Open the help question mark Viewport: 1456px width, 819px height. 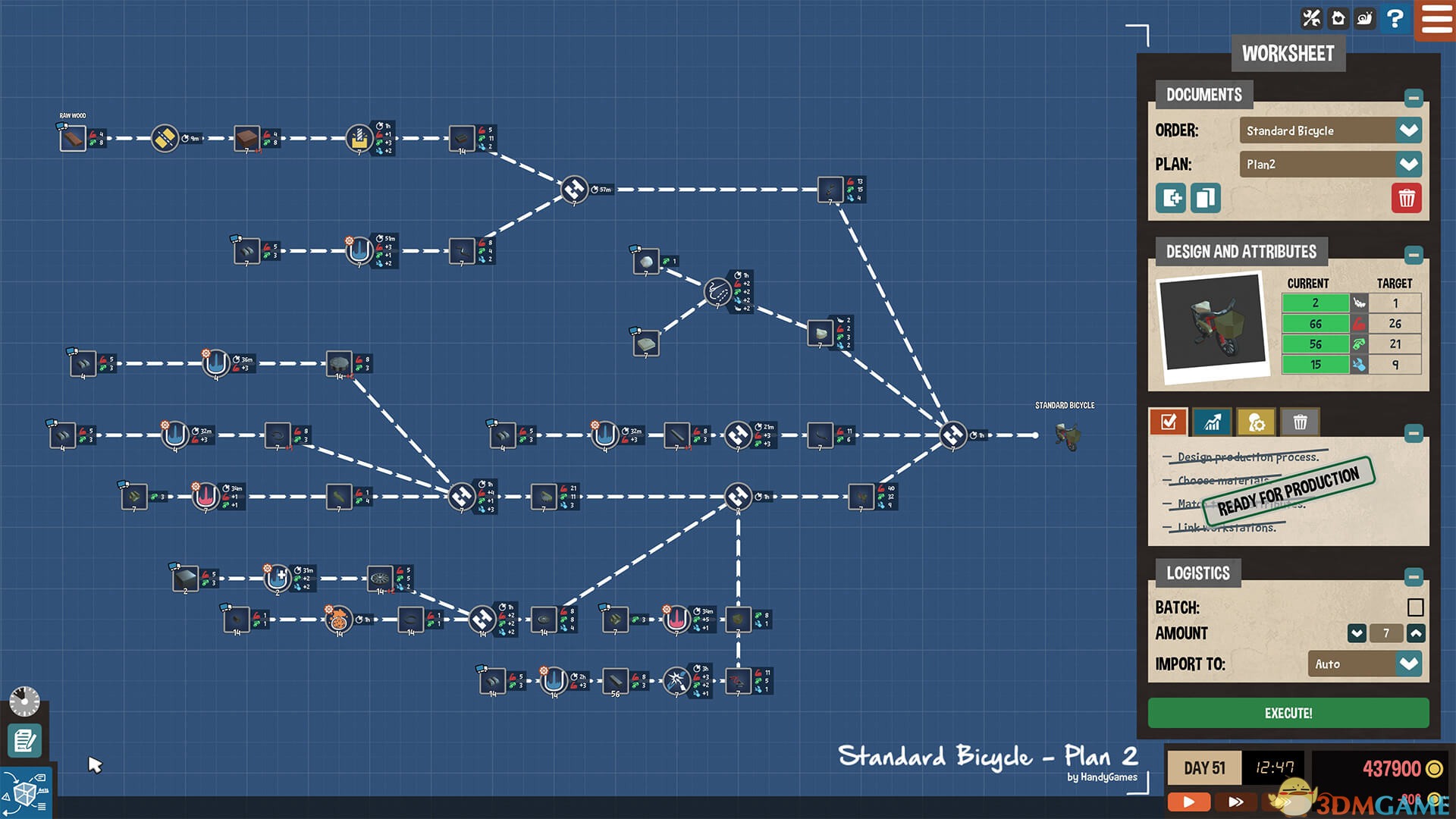(1395, 17)
